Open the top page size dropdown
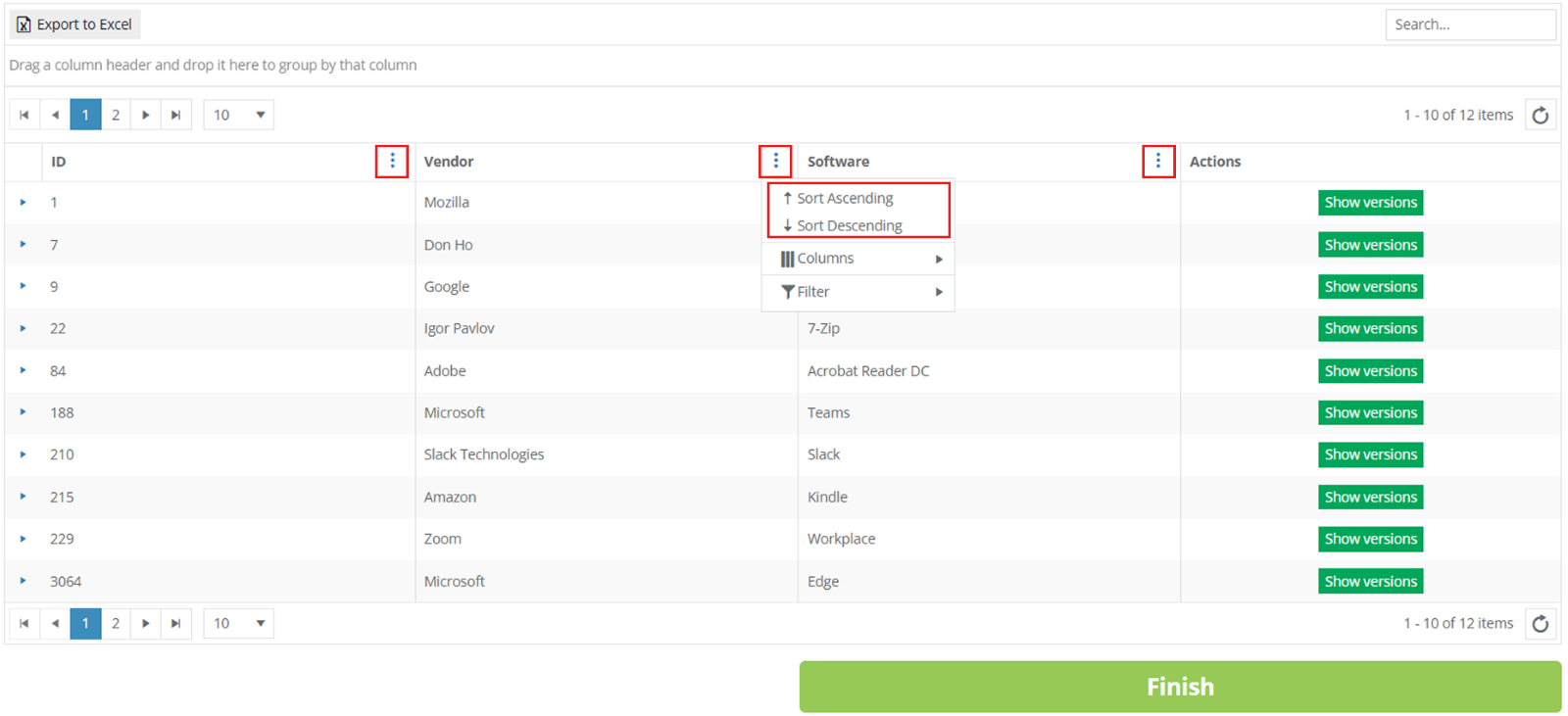Viewport: 1568px width, 716px height. (238, 116)
